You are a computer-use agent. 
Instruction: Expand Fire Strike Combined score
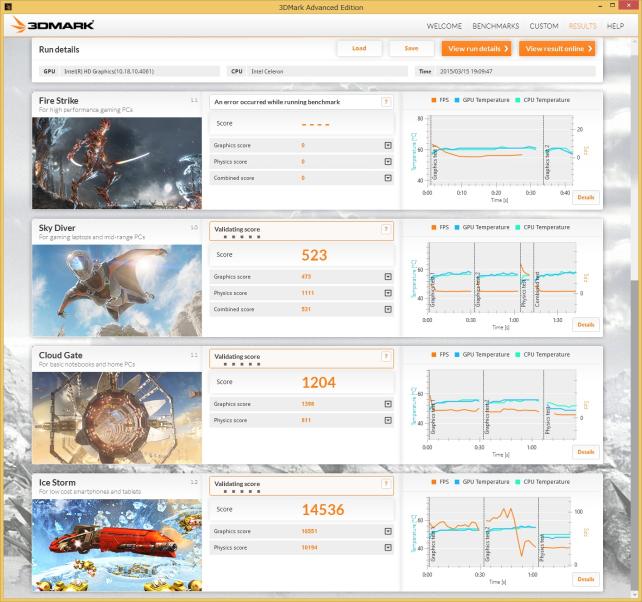[x=388, y=178]
